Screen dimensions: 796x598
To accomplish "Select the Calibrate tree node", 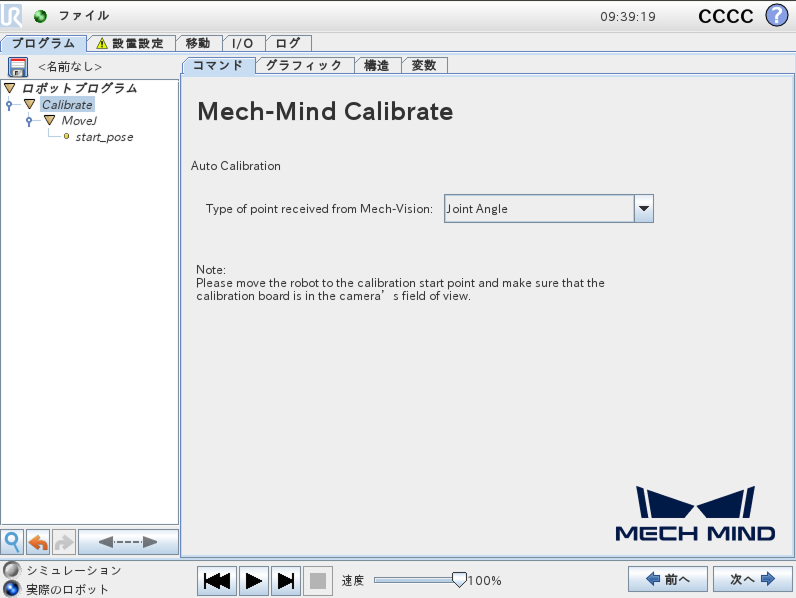I will click(x=67, y=105).
